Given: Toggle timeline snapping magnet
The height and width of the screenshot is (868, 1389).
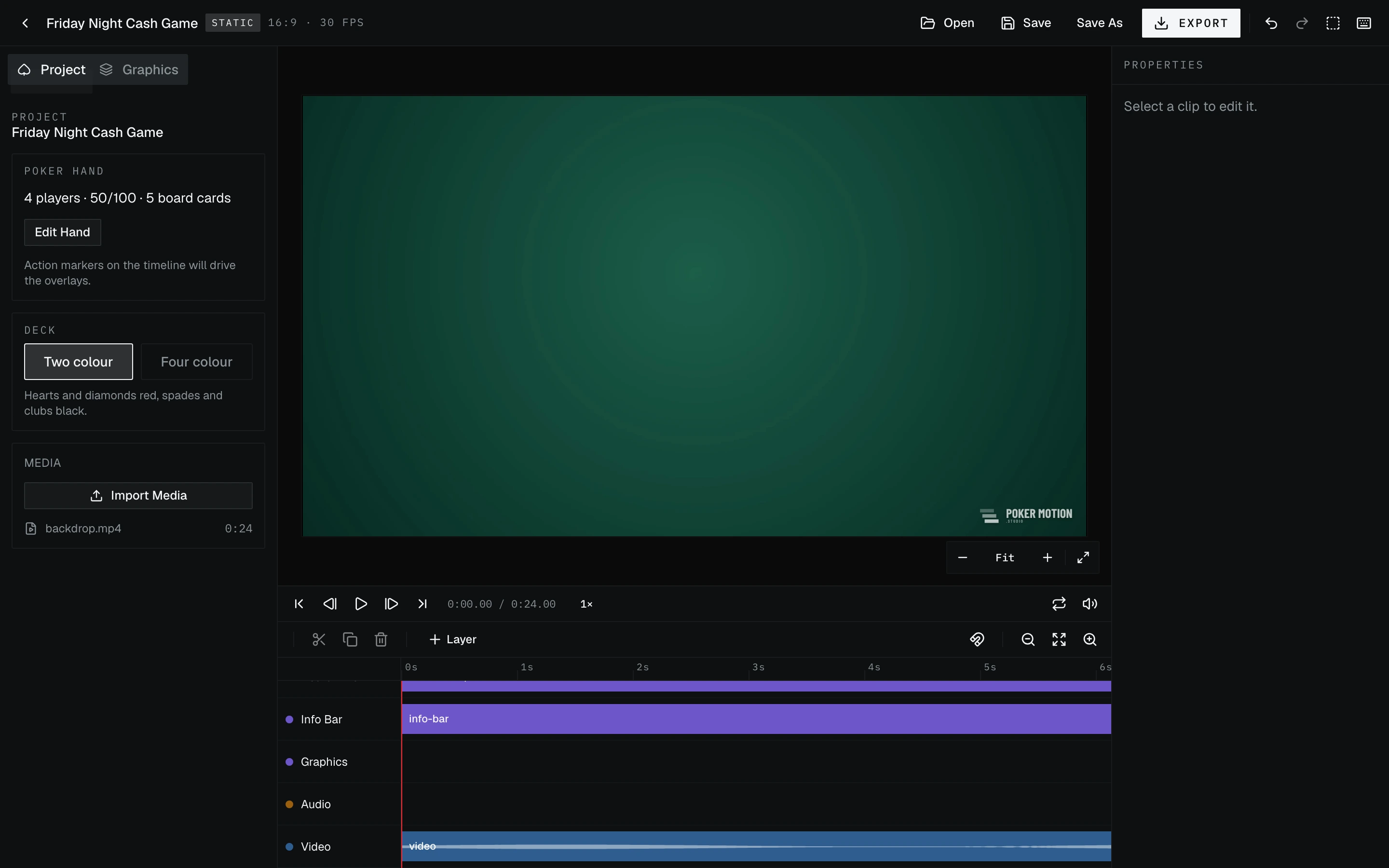Looking at the screenshot, I should (977, 639).
